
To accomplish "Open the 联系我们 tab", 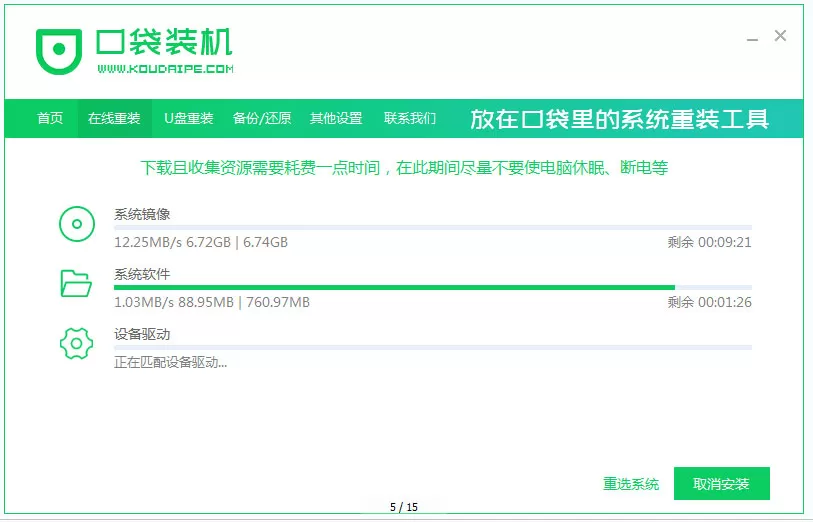I will point(410,118).
